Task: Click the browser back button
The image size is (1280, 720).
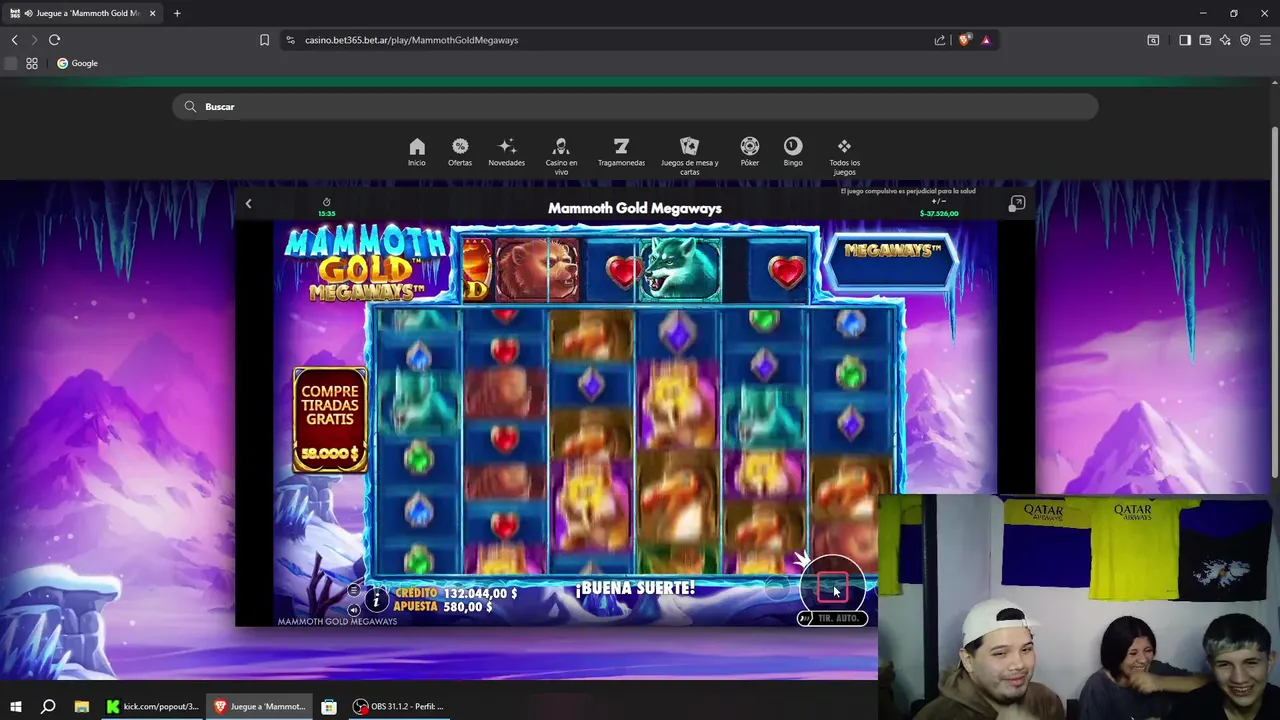Action: pyautogui.click(x=14, y=40)
